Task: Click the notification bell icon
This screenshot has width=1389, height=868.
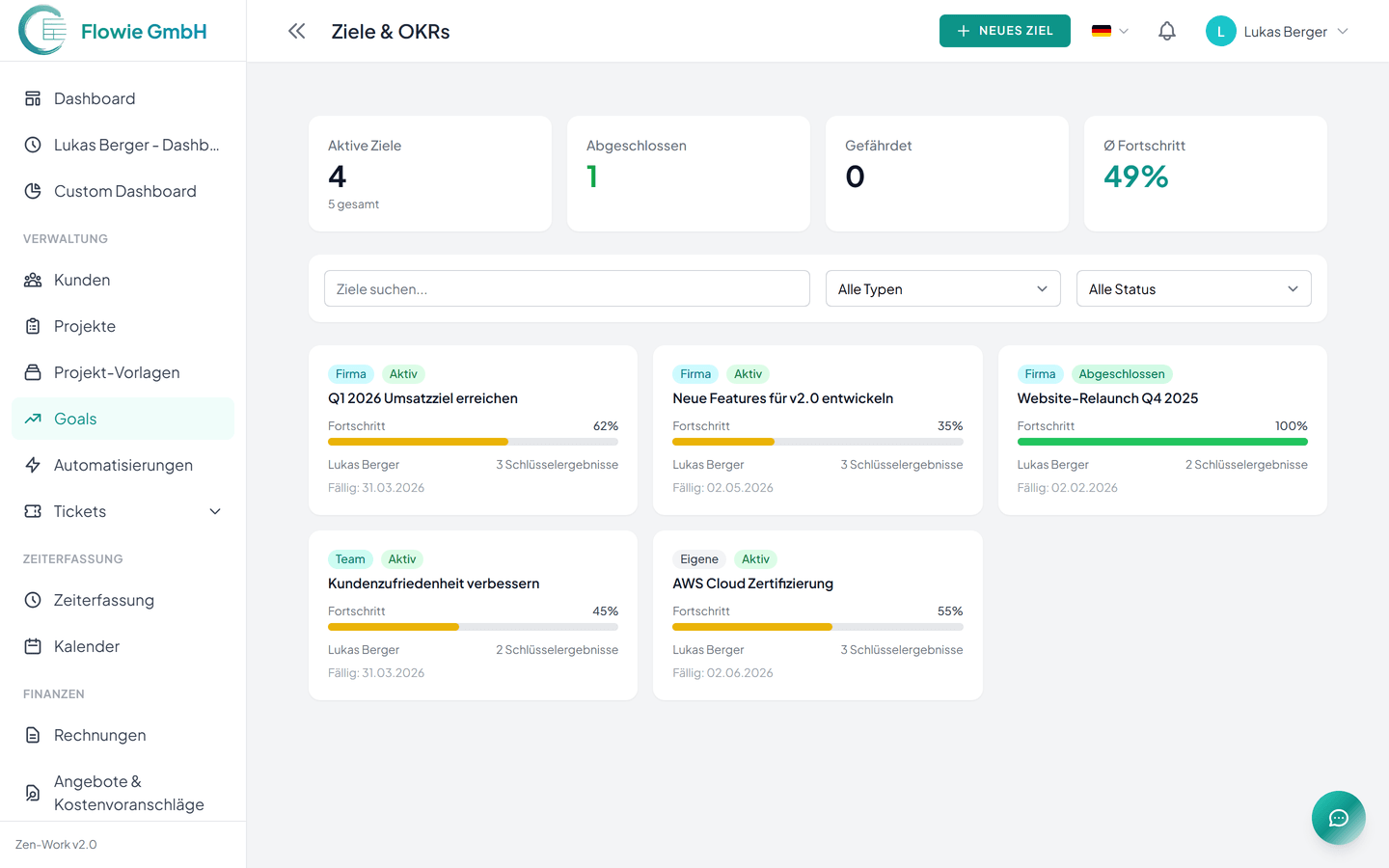Action: [x=1167, y=31]
